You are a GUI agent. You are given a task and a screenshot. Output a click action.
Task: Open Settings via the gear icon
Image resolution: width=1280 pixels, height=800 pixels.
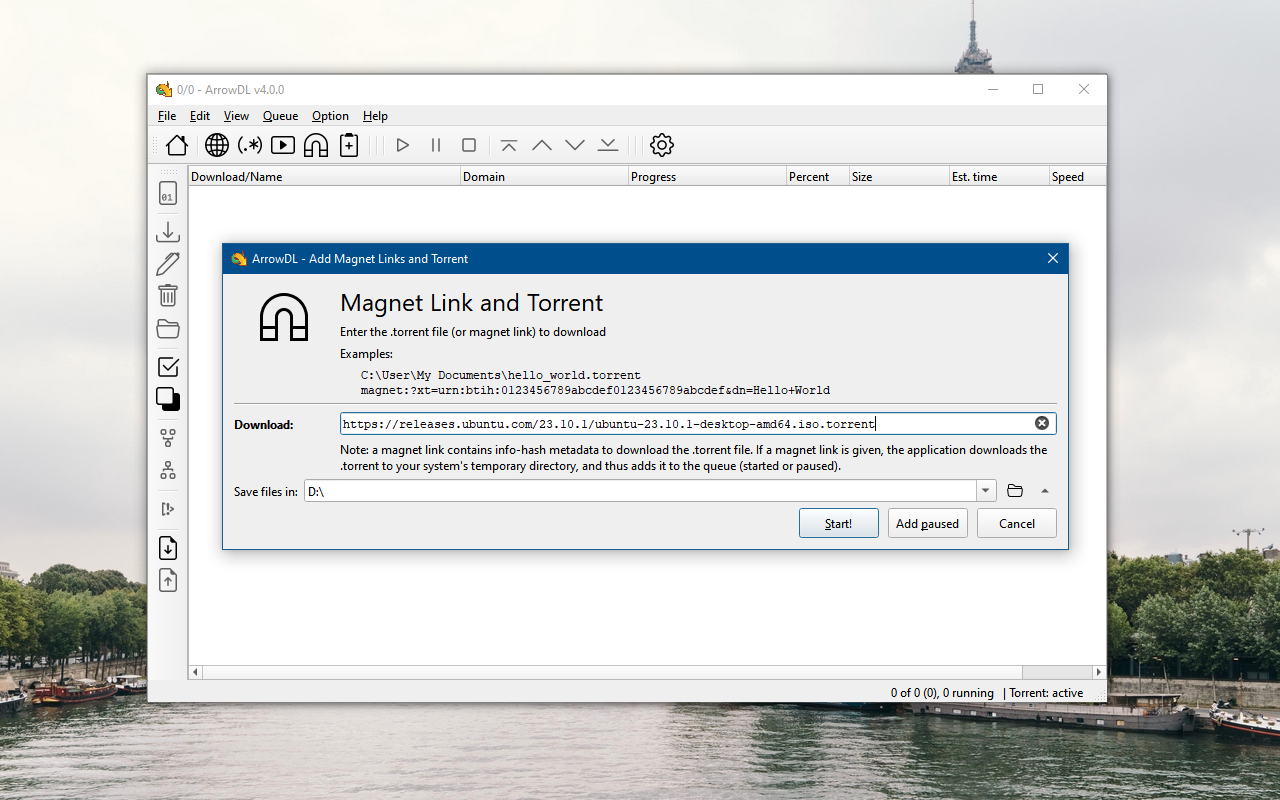pos(662,145)
